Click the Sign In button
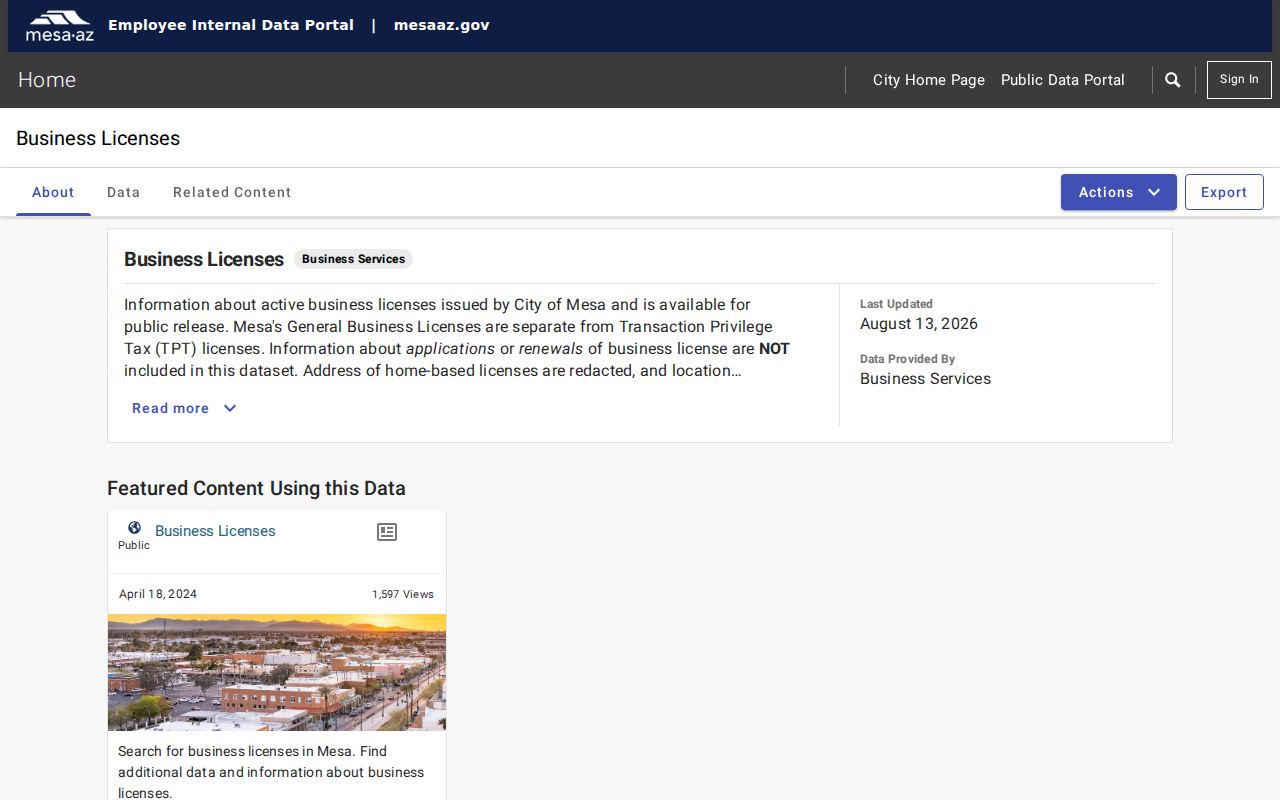The width and height of the screenshot is (1280, 800). click(x=1239, y=80)
